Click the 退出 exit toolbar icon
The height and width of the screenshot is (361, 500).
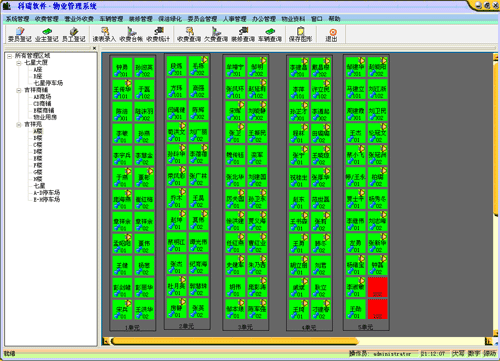(x=332, y=35)
